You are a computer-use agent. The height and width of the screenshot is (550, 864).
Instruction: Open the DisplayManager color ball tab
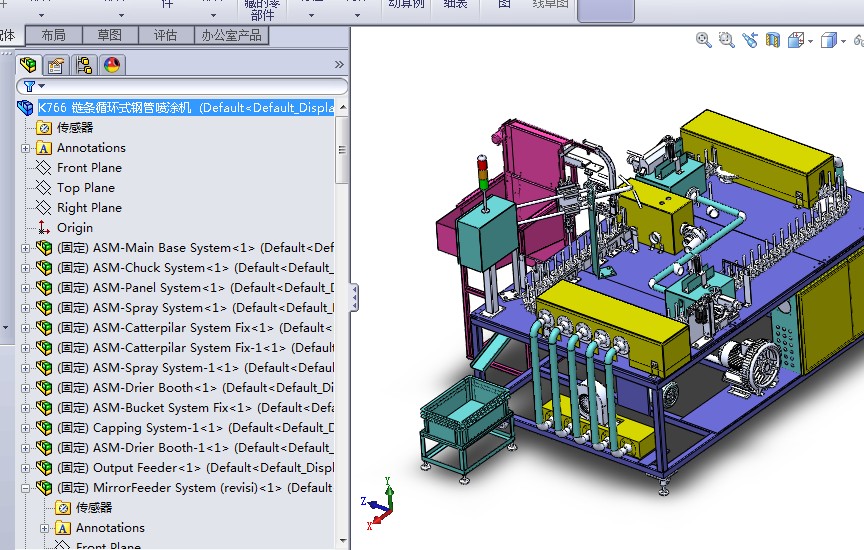(112, 65)
